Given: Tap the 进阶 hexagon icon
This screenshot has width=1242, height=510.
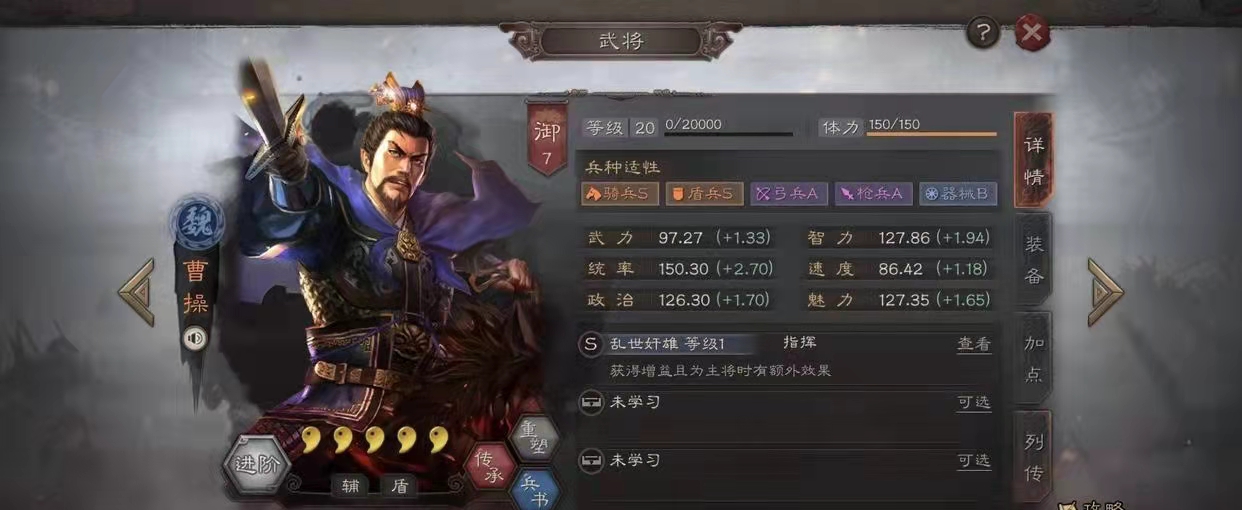Looking at the screenshot, I should tap(257, 464).
